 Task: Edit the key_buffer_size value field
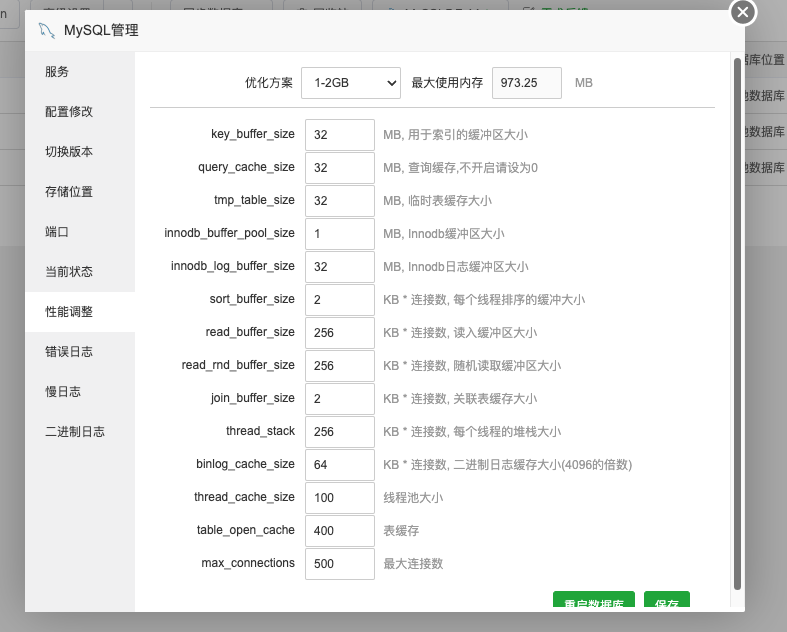click(340, 135)
